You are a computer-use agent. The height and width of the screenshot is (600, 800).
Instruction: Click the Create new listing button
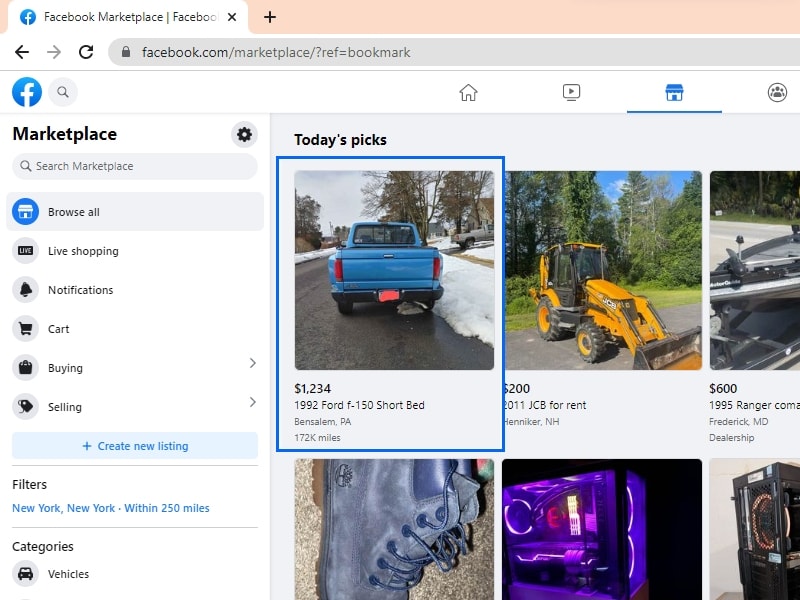tap(135, 446)
